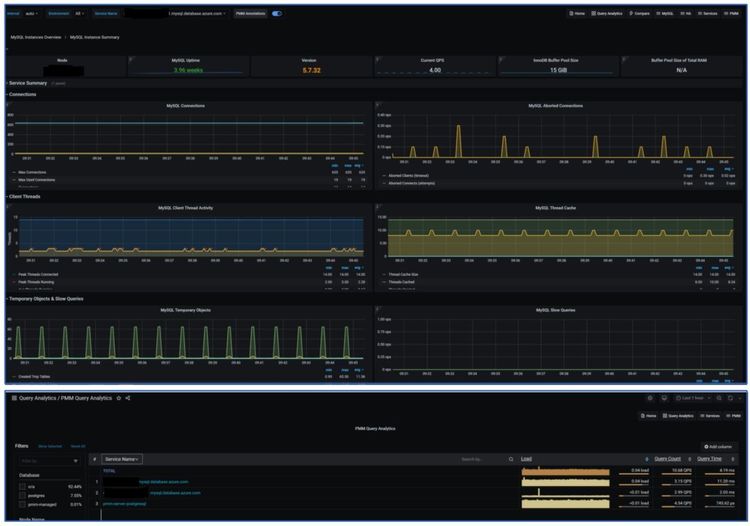Image resolution: width=750 pixels, height=526 pixels.
Task: Share the PMM Query Analytics dashboard
Action: pyautogui.click(x=128, y=398)
